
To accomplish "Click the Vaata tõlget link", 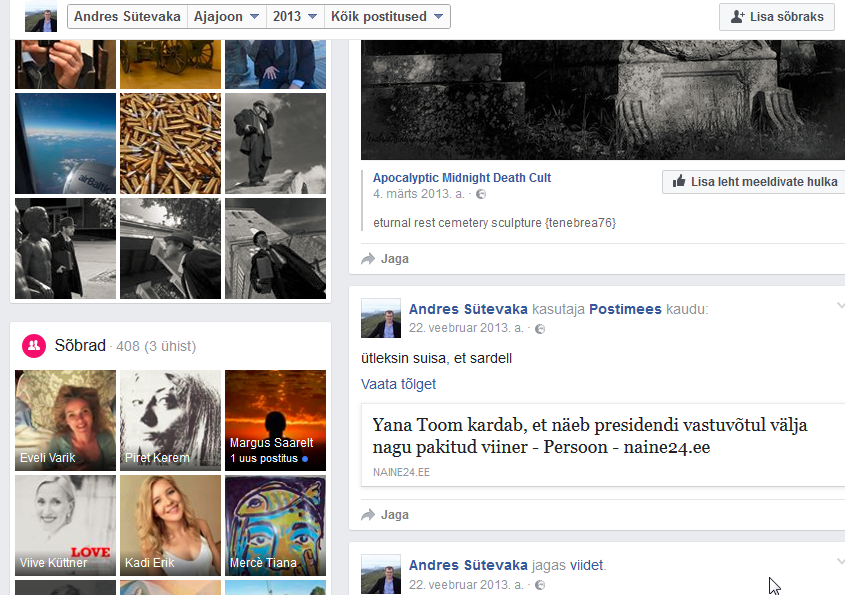I will [x=398, y=384].
